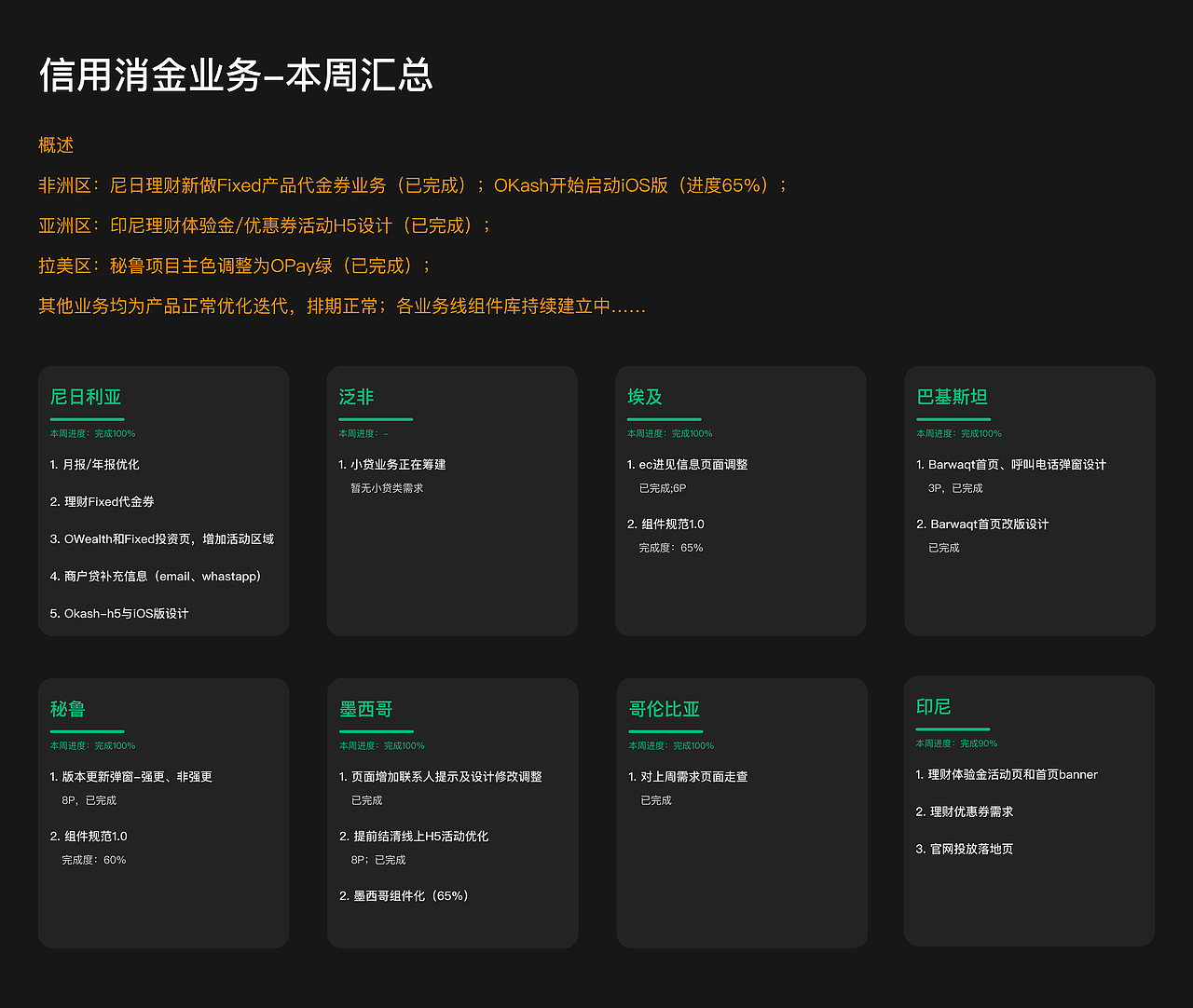Click 小贷业务正在筹建 under 泛非
Screen dimensions: 1193x1008
pyautogui.click(x=391, y=464)
